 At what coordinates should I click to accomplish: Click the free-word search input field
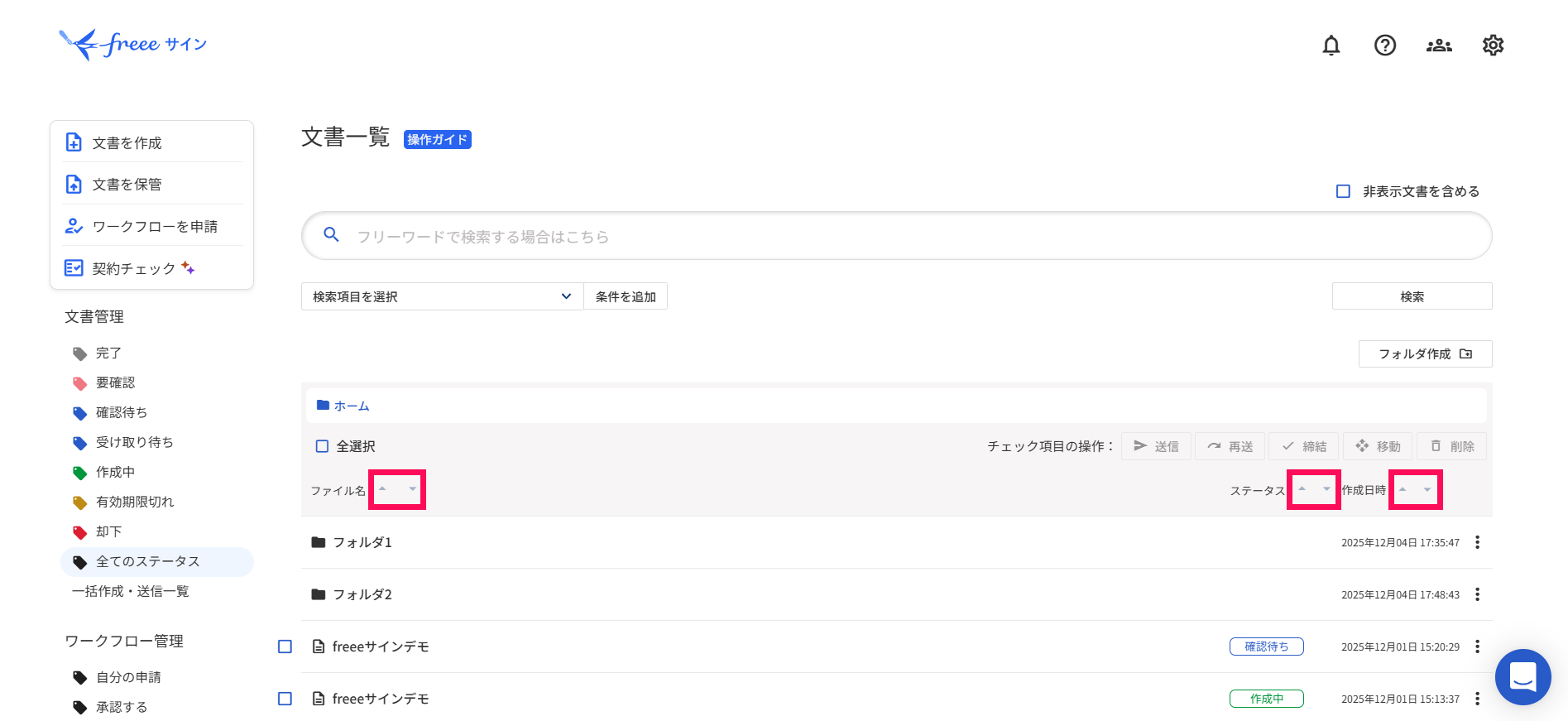point(897,236)
